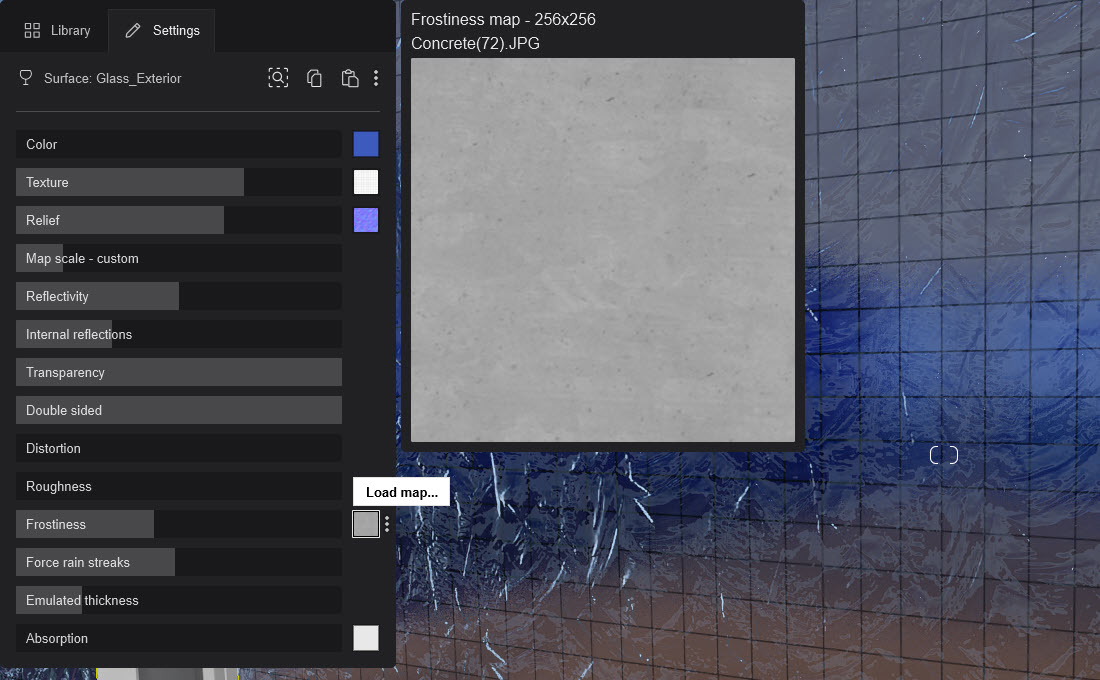Click the Settings pencil icon
The image size is (1100, 680).
pos(133,30)
